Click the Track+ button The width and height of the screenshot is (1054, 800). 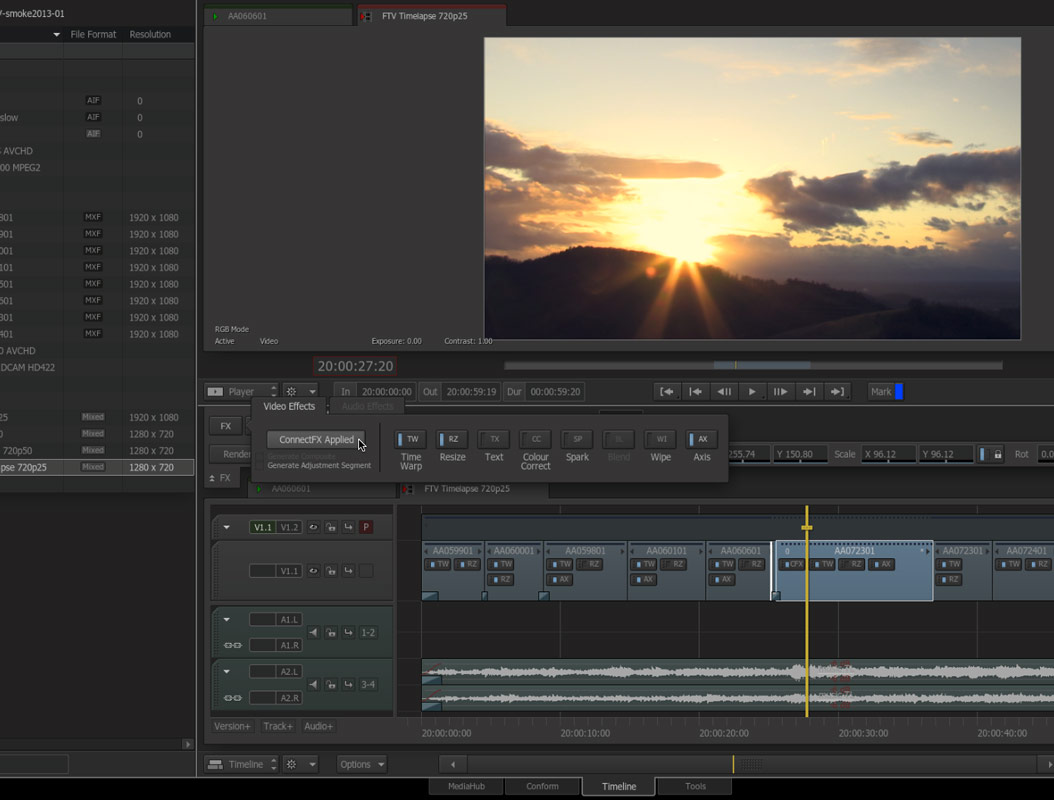click(277, 726)
